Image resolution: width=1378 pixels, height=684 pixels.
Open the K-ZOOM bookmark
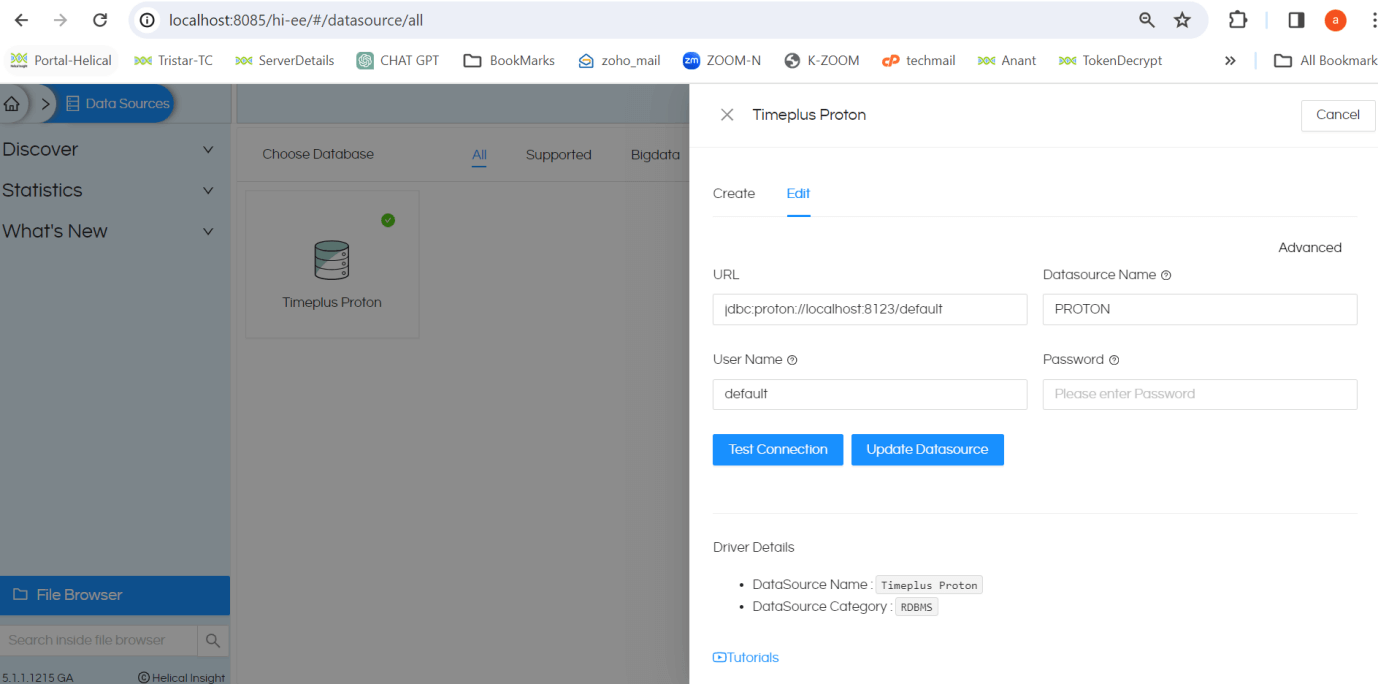tap(821, 60)
